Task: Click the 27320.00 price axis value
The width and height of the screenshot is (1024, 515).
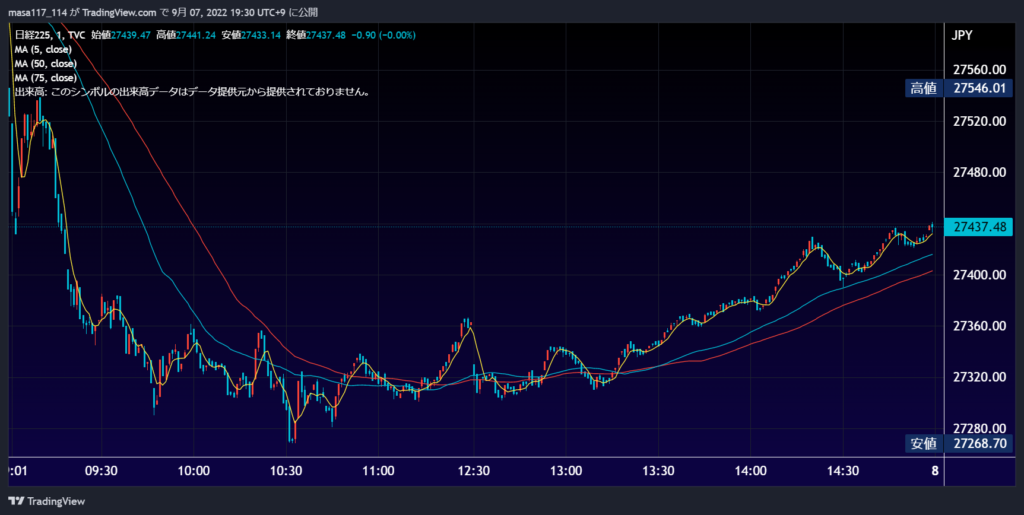Action: [979, 377]
